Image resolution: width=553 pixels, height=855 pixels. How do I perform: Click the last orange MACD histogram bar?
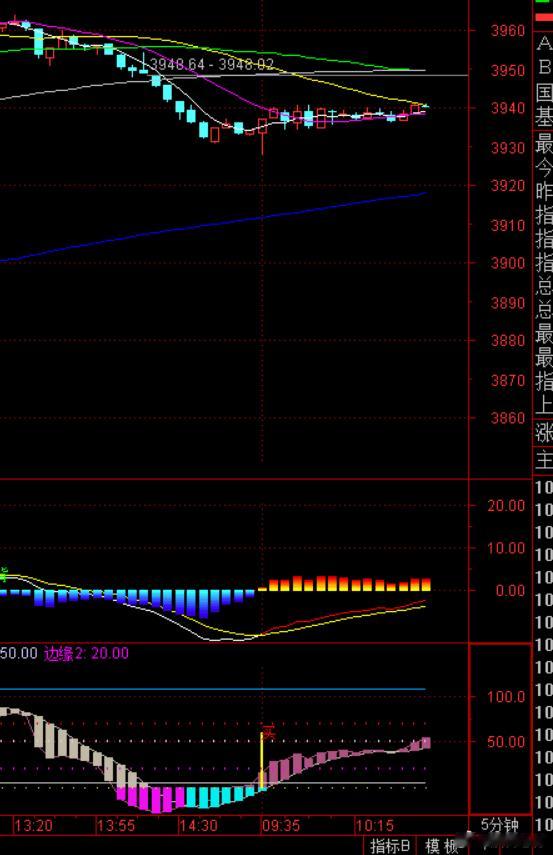(426, 585)
